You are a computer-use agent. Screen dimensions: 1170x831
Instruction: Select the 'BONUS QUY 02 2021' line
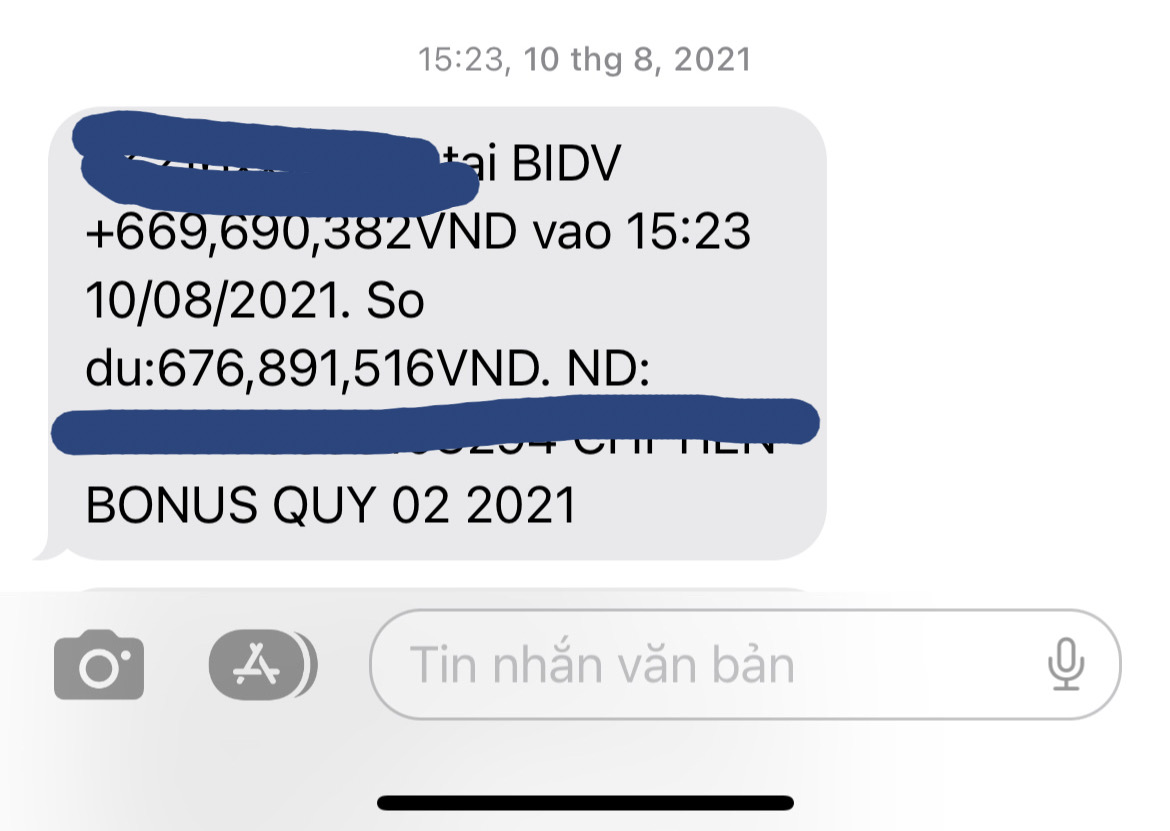coord(331,505)
